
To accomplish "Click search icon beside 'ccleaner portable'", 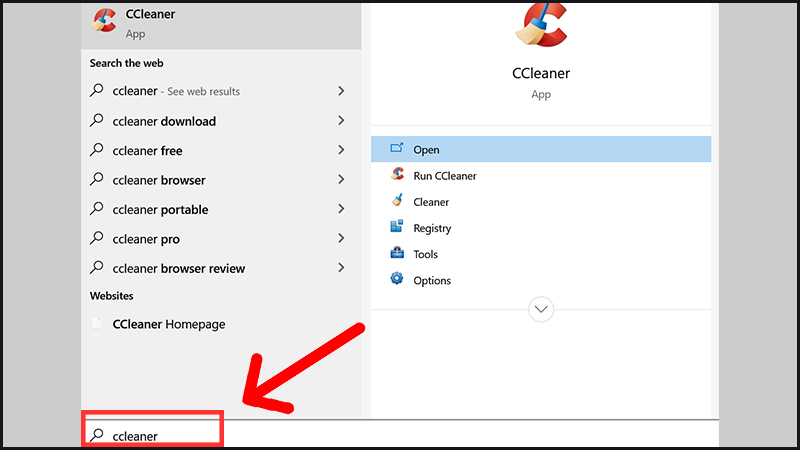I will click(x=96, y=208).
